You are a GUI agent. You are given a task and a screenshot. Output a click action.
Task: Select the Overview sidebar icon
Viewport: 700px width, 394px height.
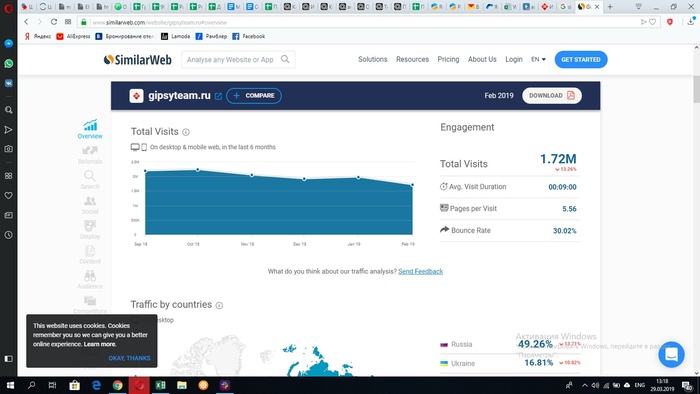90,125
